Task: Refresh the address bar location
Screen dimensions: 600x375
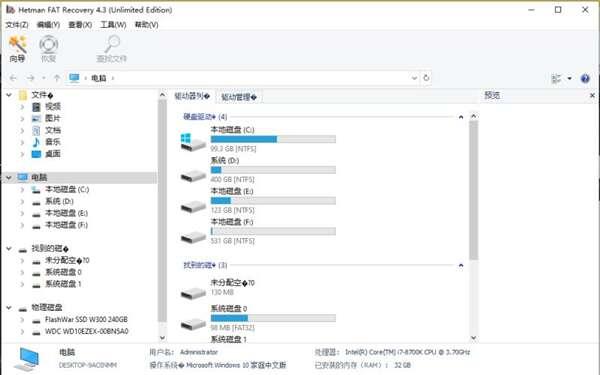Action: tap(426, 78)
